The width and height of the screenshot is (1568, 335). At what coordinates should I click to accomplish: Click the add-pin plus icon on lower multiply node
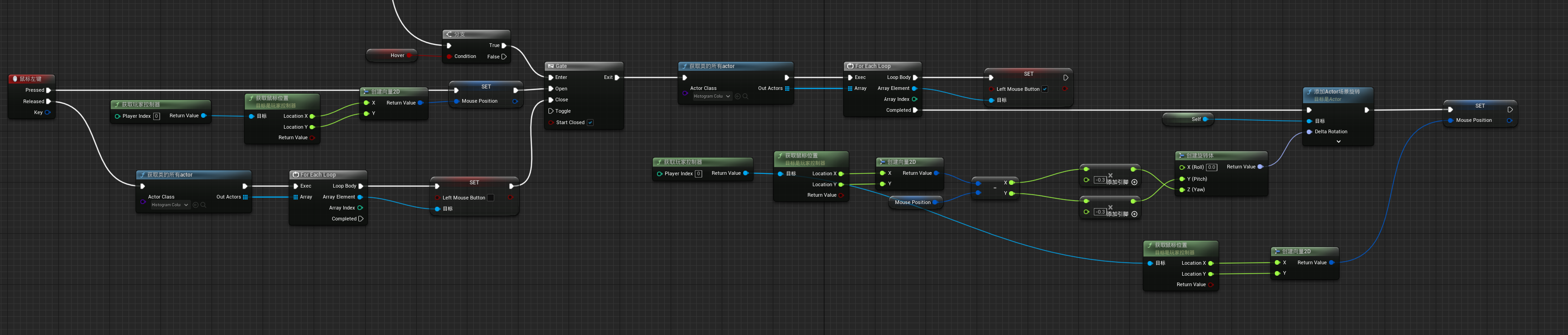1134,214
